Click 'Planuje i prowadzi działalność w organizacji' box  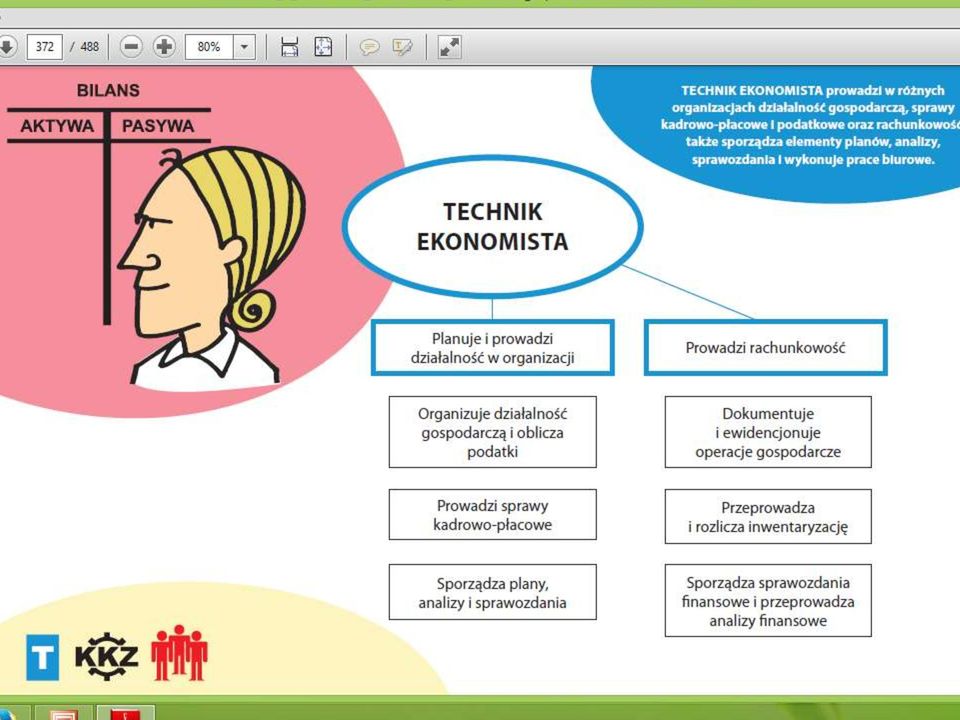coord(492,348)
